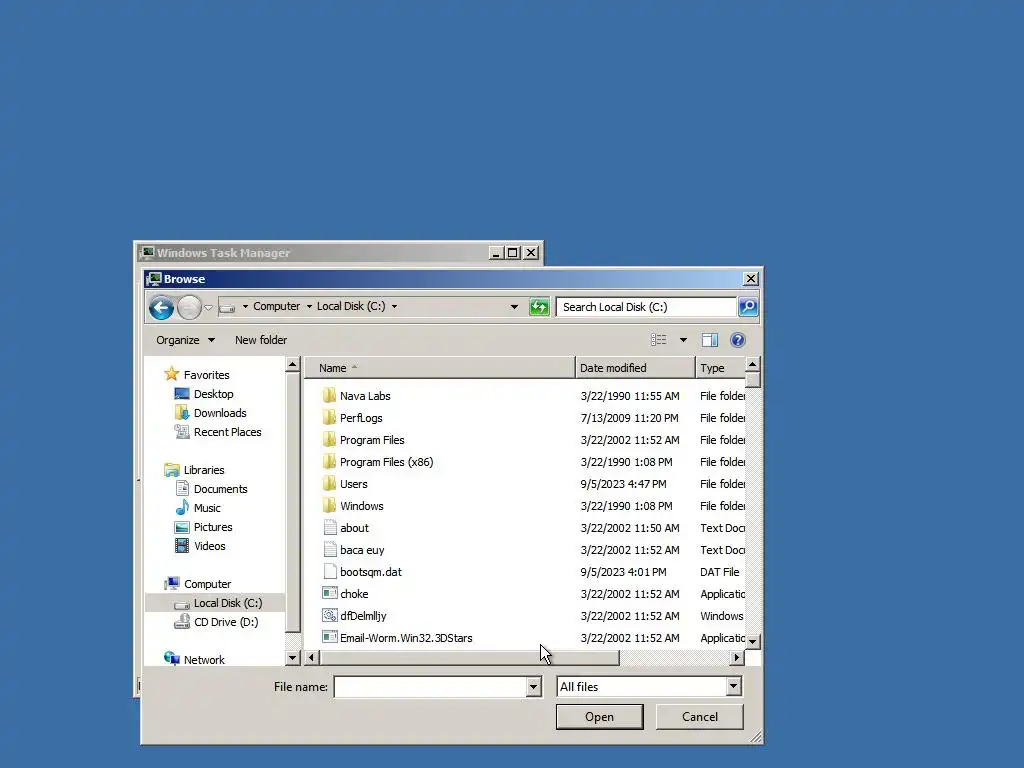Click the Back navigation arrow

tap(161, 308)
